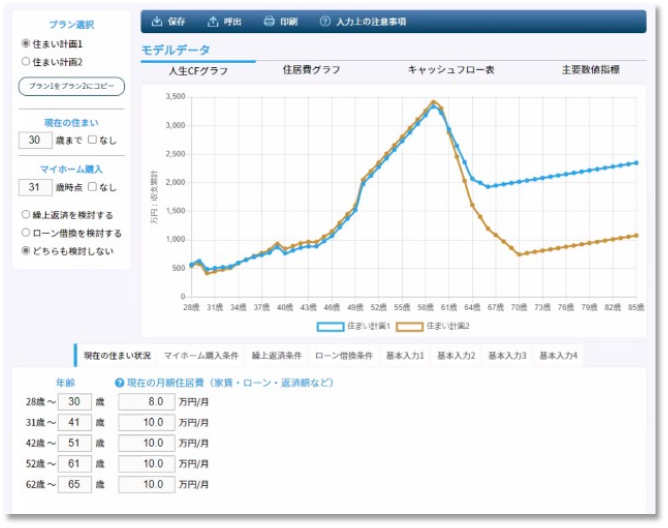The width and height of the screenshot is (668, 528).
Task: Choose 繰上返済を検討する option
Action: [26, 215]
